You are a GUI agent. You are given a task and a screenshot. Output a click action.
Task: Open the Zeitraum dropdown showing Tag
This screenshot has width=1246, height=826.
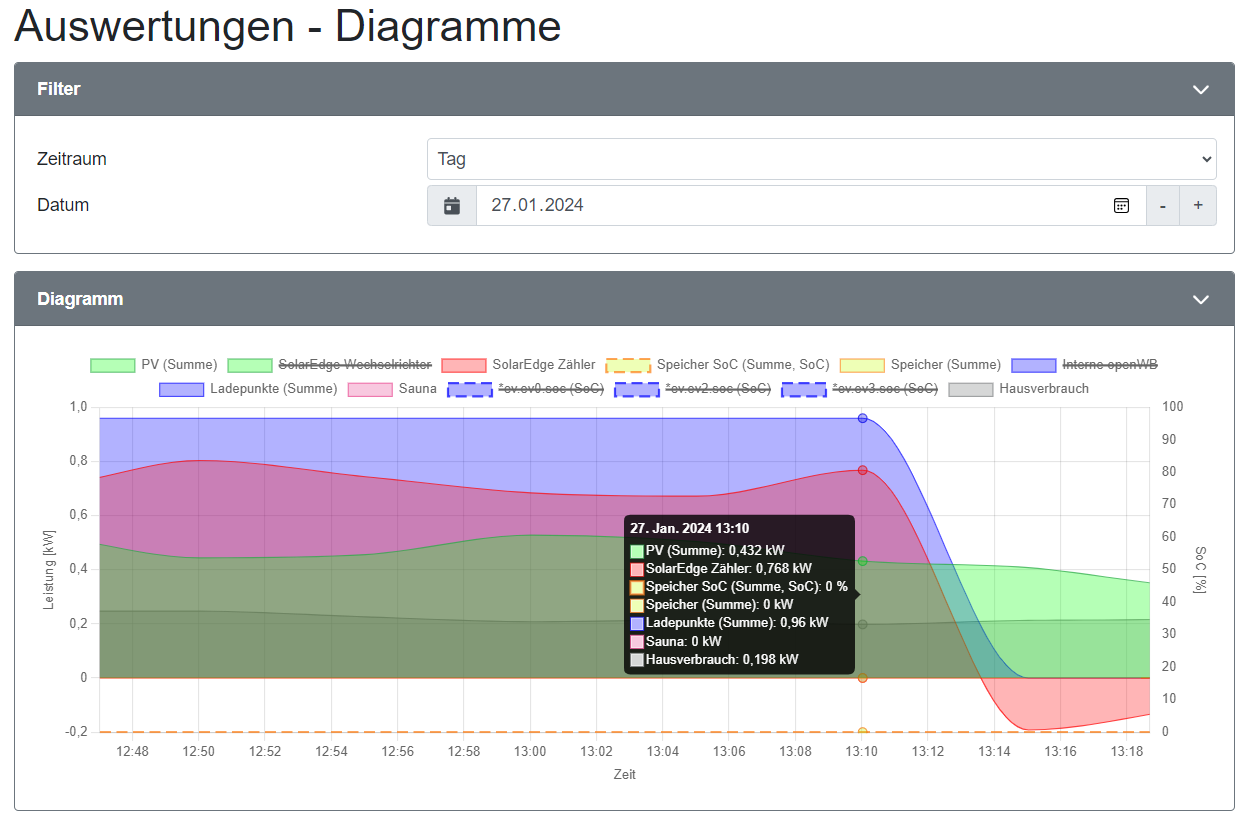(821, 159)
